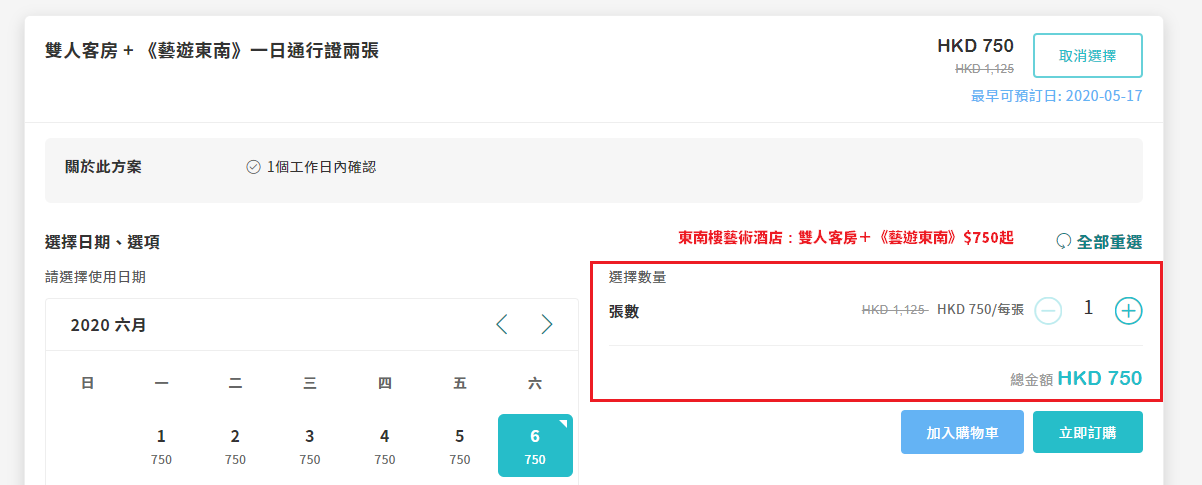Image resolution: width=1202 pixels, height=485 pixels.
Task: Click total amount HKD 750
Action: [x=1100, y=379]
